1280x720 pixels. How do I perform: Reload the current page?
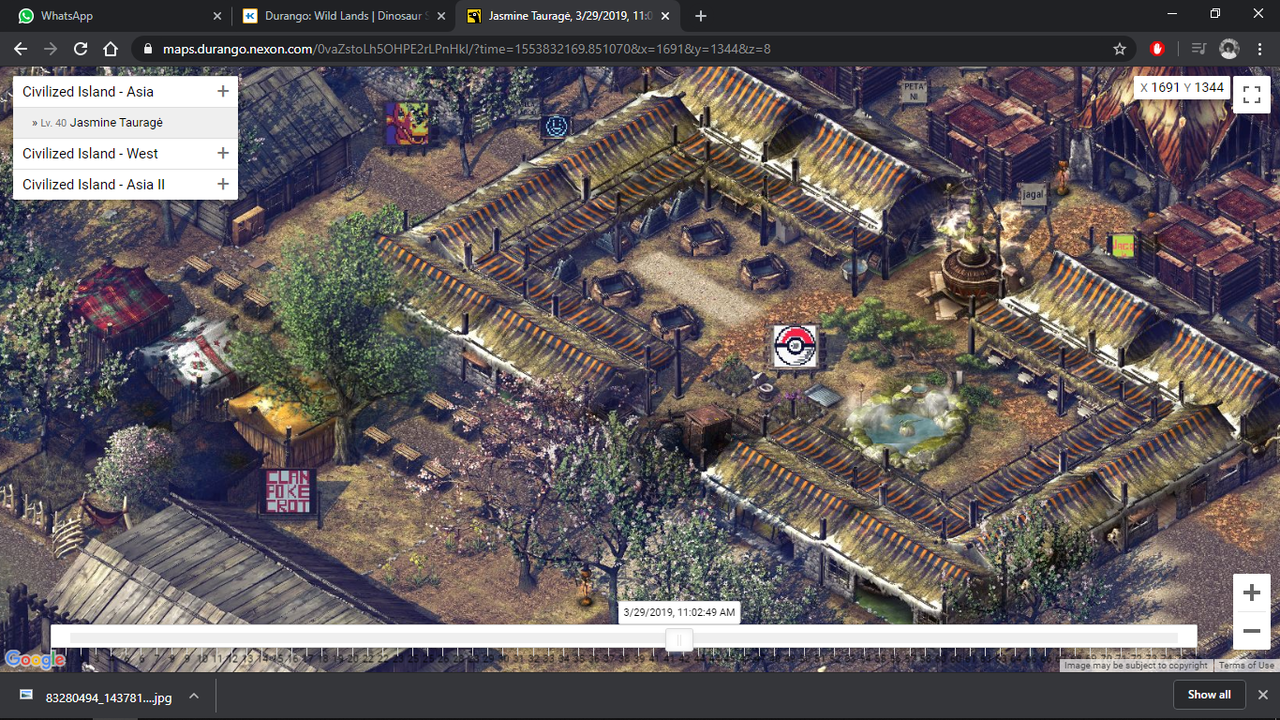coord(81,49)
